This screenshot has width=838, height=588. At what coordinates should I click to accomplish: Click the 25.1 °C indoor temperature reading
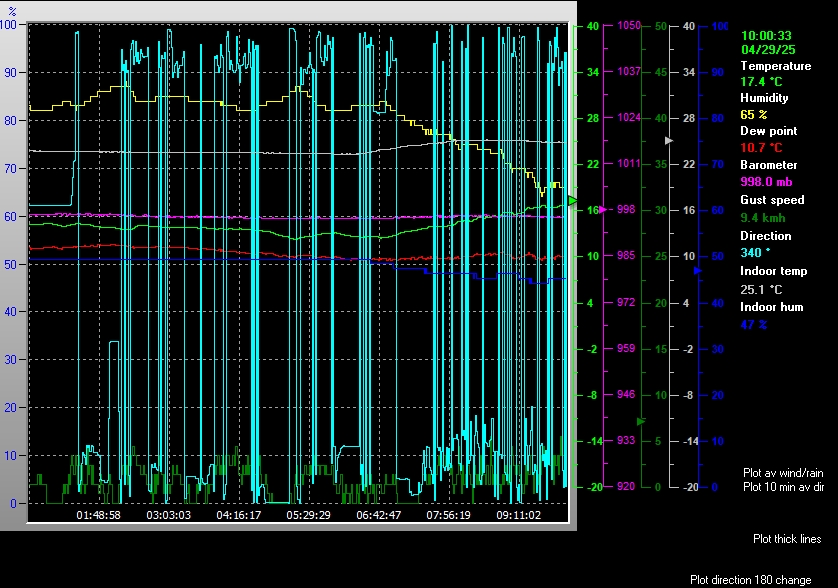coord(761,290)
